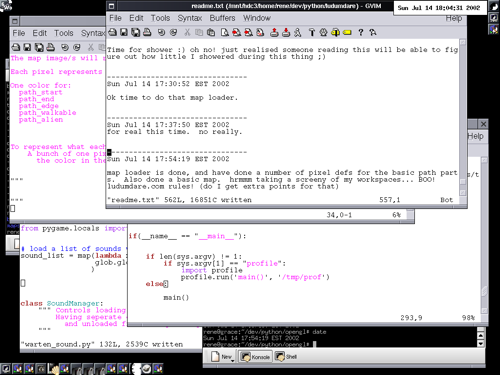500x375 pixels.
Task: Click Open file icon in readme.txt GVIM toolbar
Action: point(113,32)
